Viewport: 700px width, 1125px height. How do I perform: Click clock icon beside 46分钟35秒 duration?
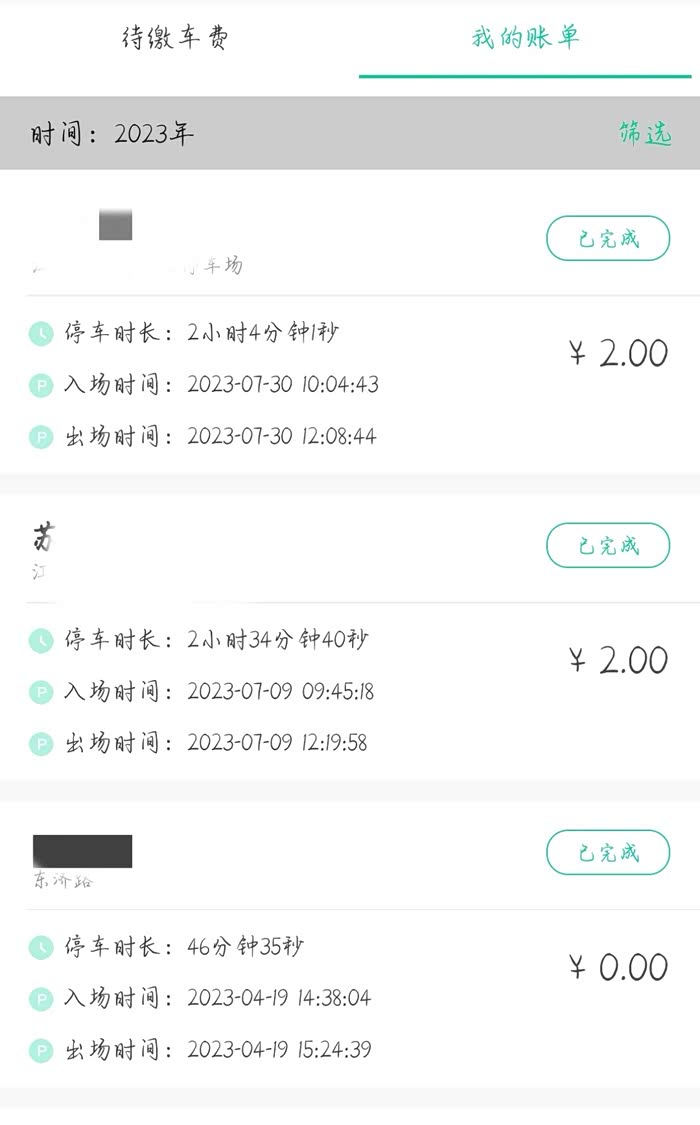coord(40,947)
